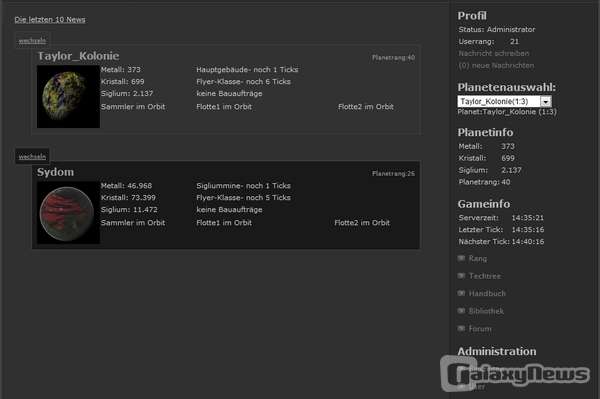This screenshot has height=399, width=600.
Task: Click the icon beside Bibliothek
Action: 461,311
